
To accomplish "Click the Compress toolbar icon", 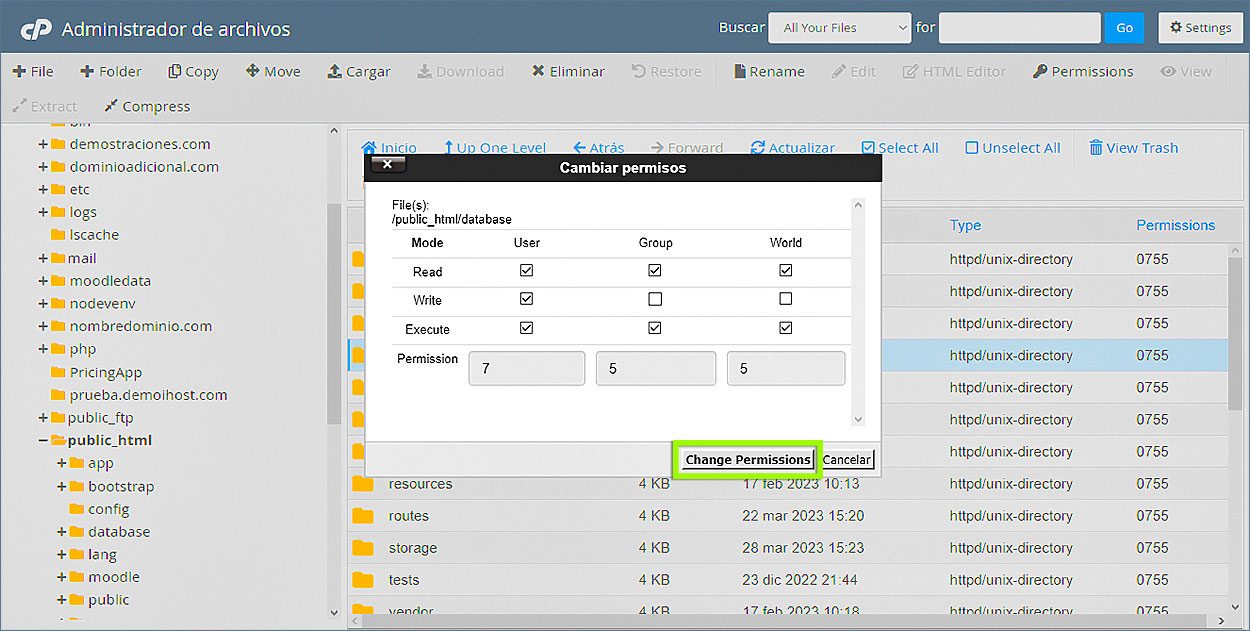I will point(111,106).
